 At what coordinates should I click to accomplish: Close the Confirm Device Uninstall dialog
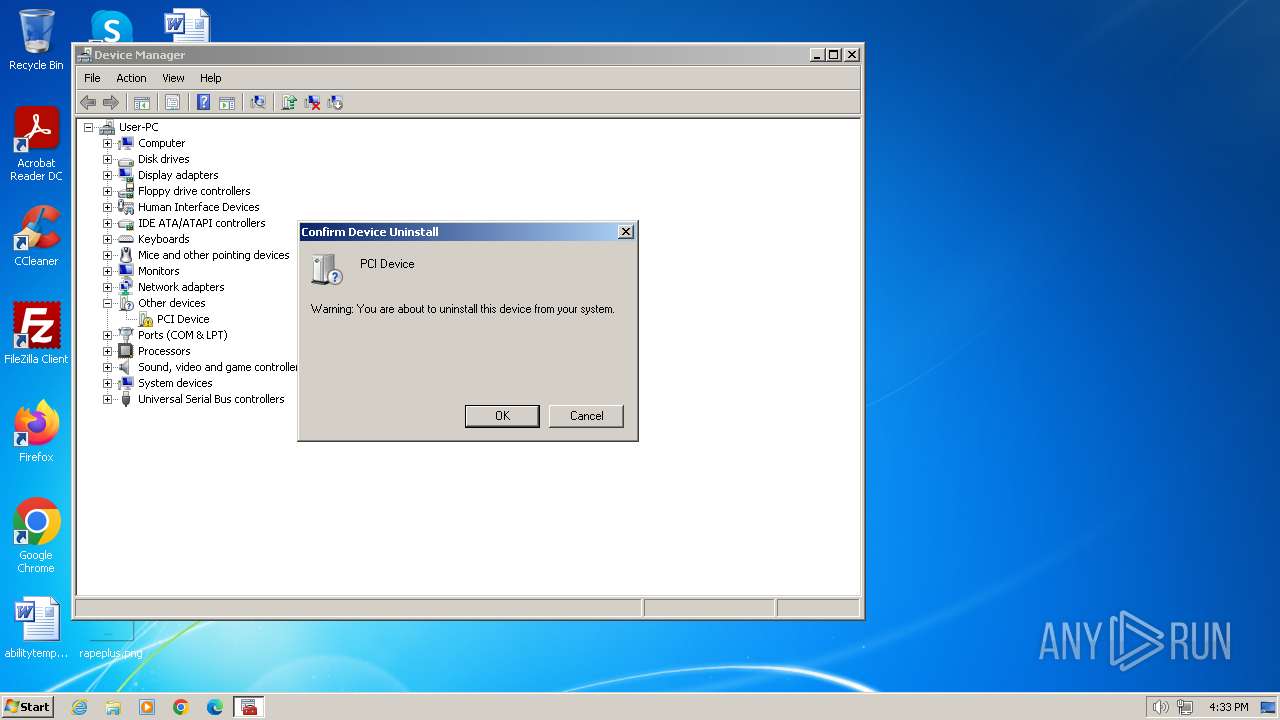(626, 232)
